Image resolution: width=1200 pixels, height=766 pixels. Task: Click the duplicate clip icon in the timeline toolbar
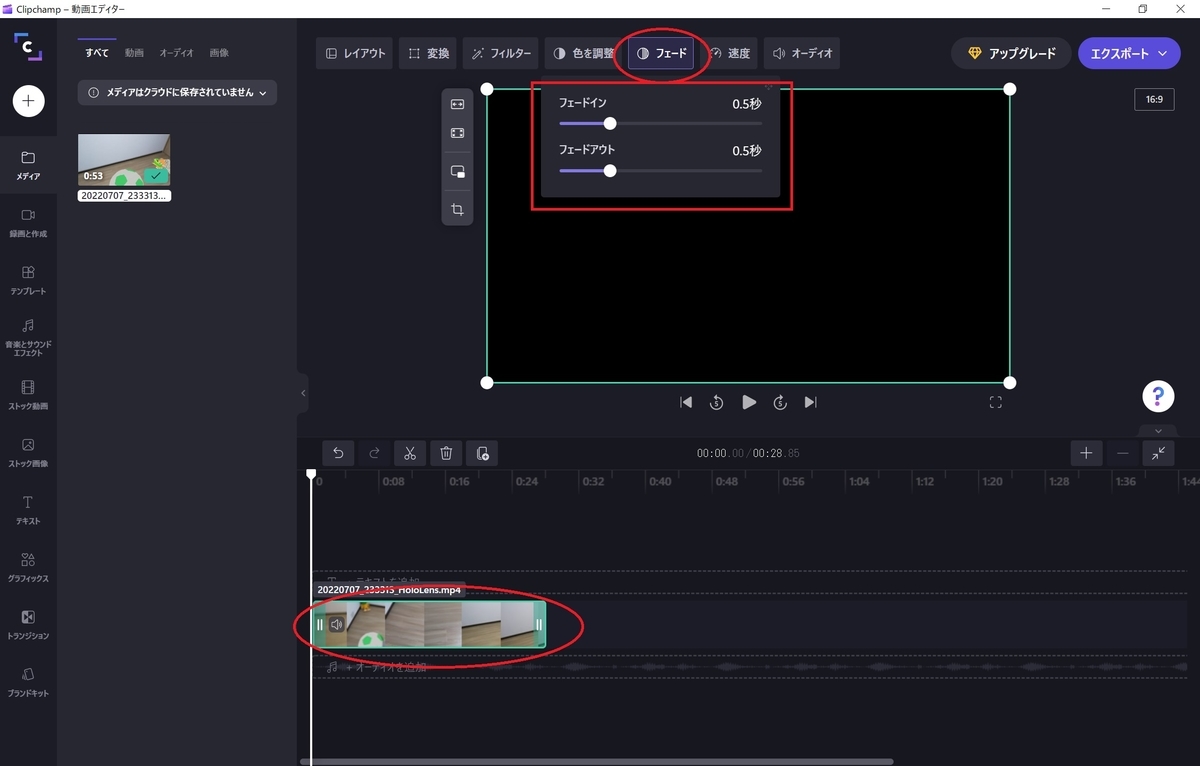[482, 453]
